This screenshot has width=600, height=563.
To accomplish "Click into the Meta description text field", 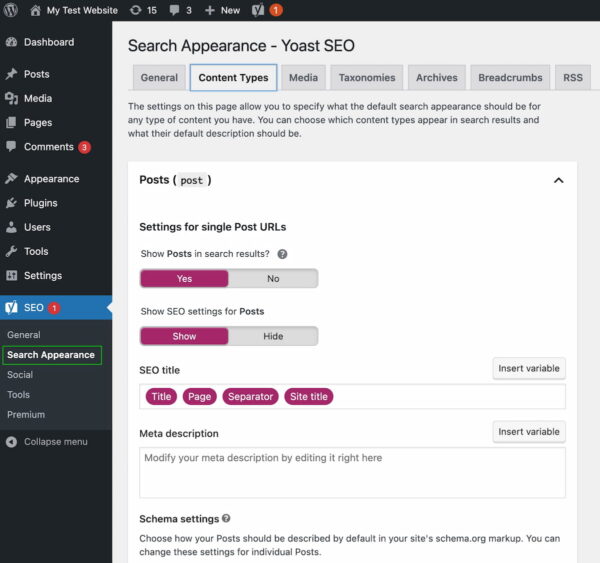I will tap(352, 472).
